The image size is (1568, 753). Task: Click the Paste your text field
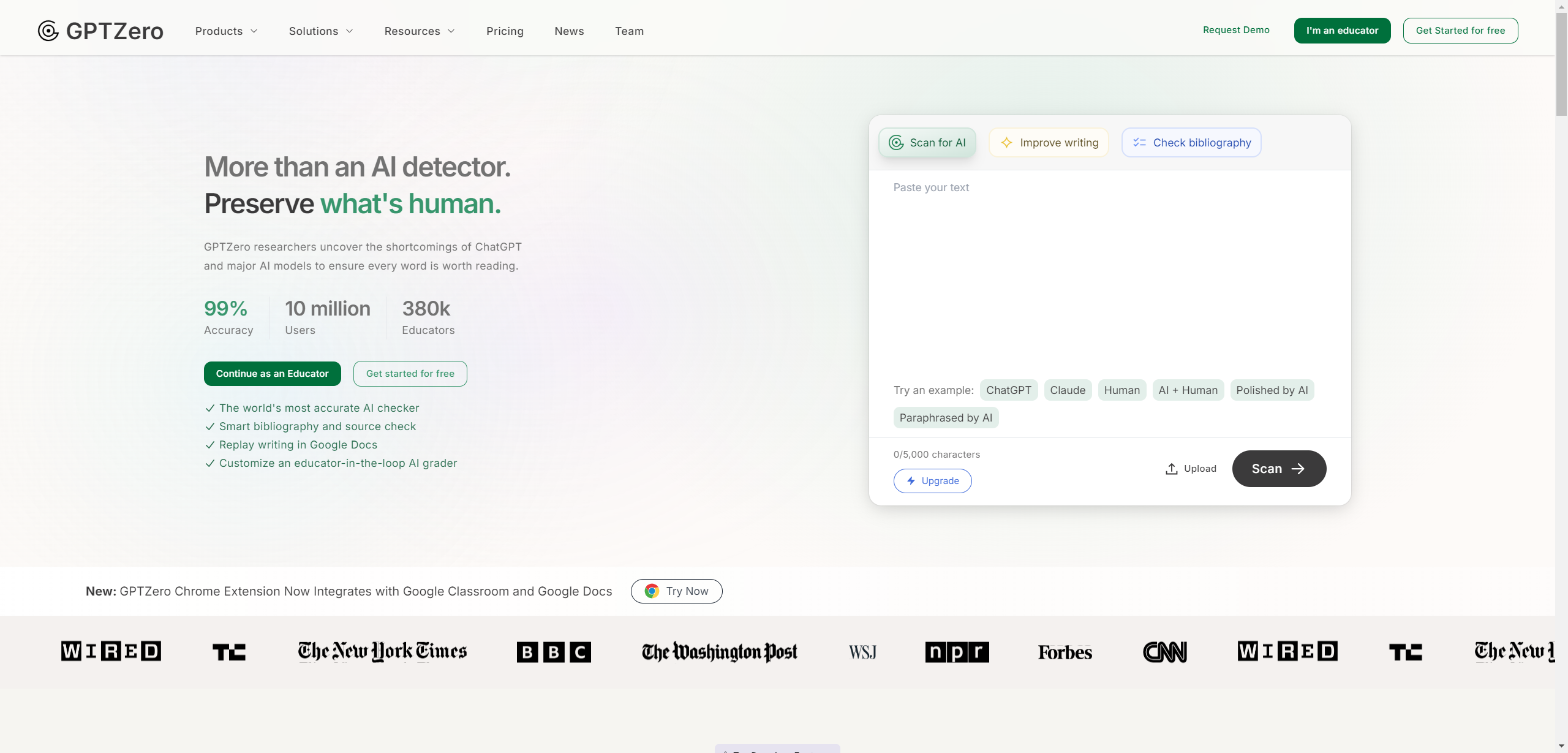[x=1109, y=273]
